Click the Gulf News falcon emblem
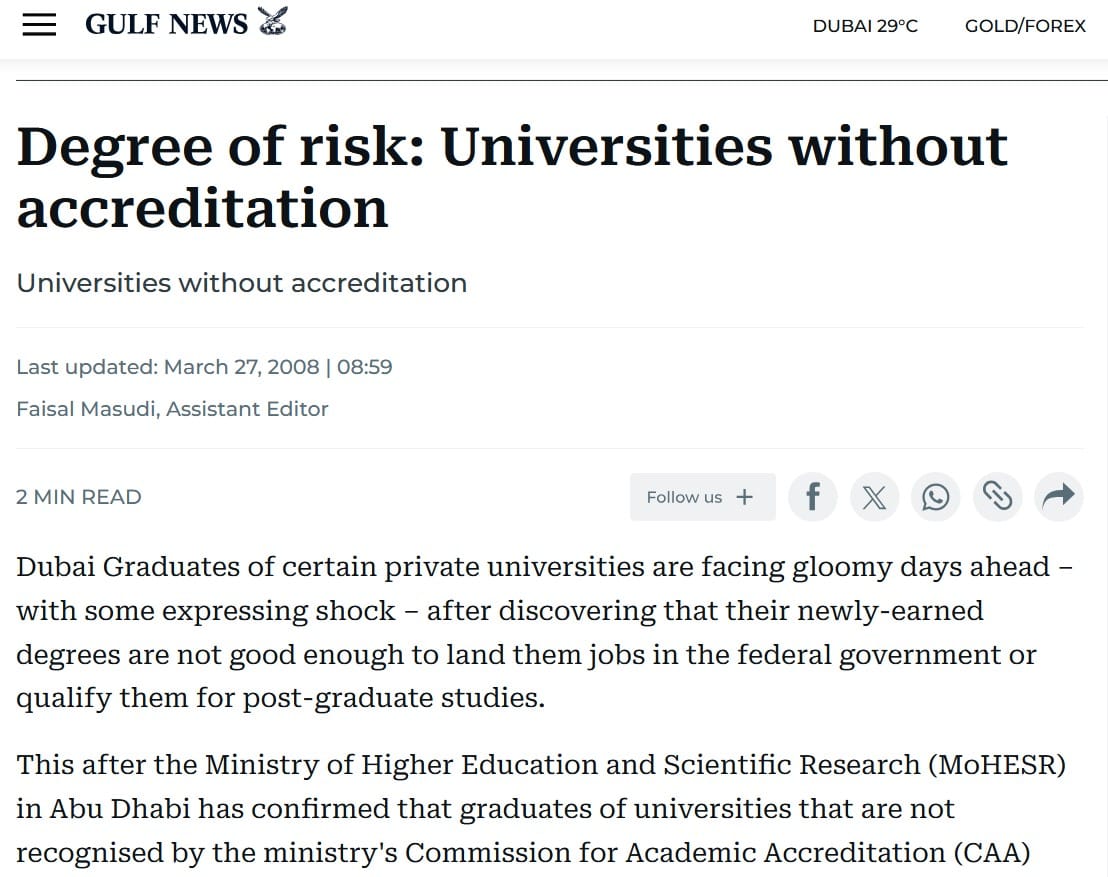The image size is (1108, 877). [272, 22]
